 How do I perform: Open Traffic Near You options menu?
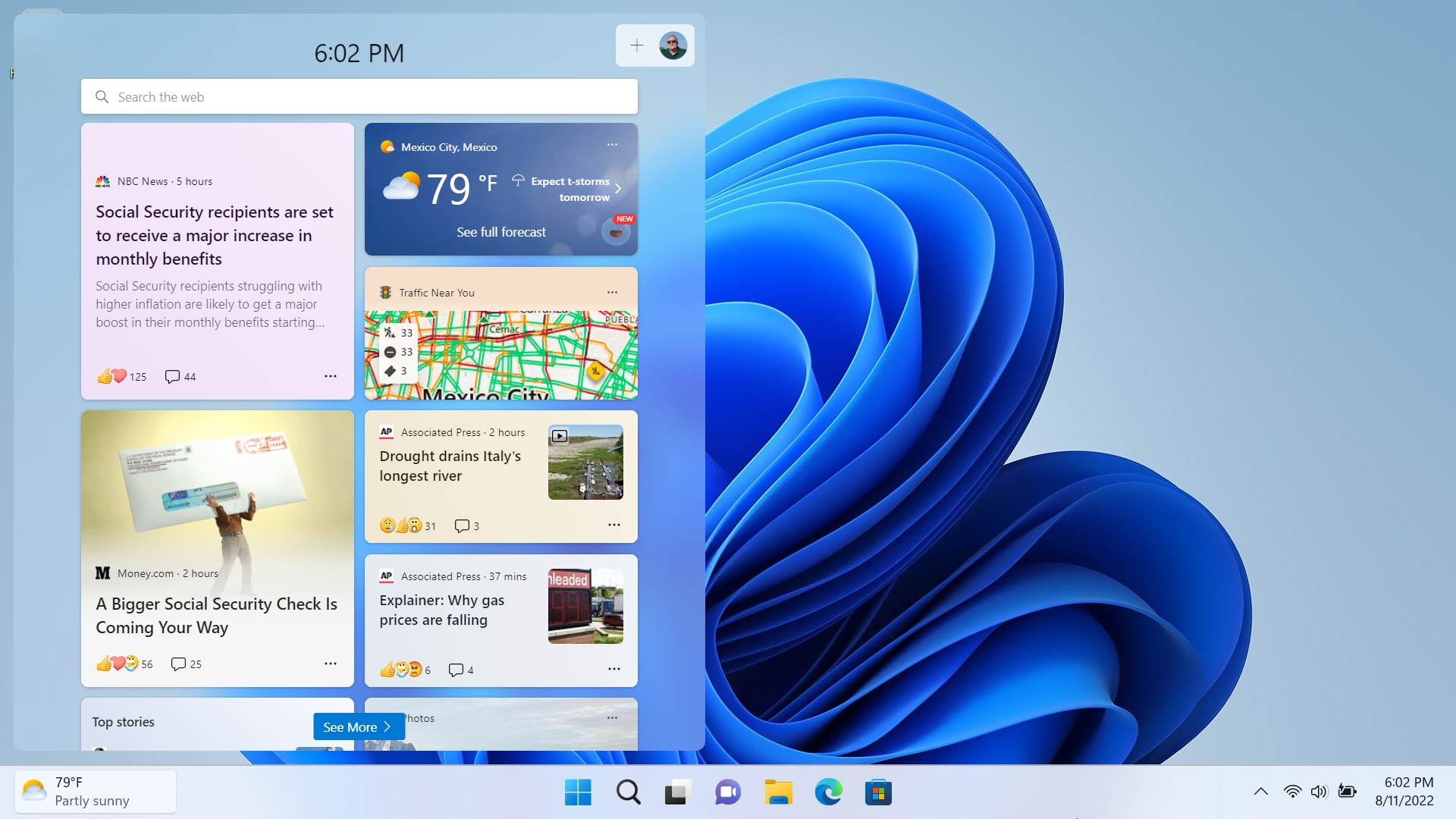click(612, 293)
